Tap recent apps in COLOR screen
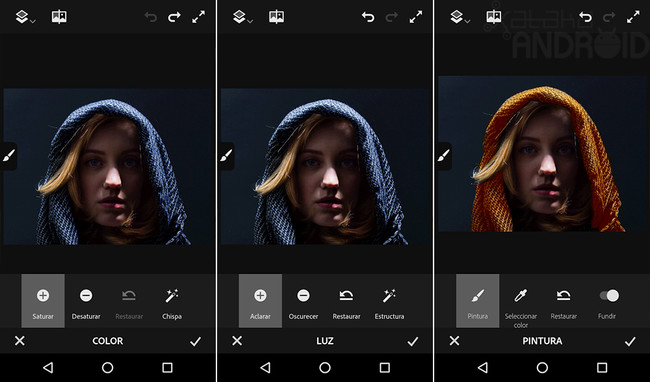This screenshot has height=382, width=650. coord(167,367)
